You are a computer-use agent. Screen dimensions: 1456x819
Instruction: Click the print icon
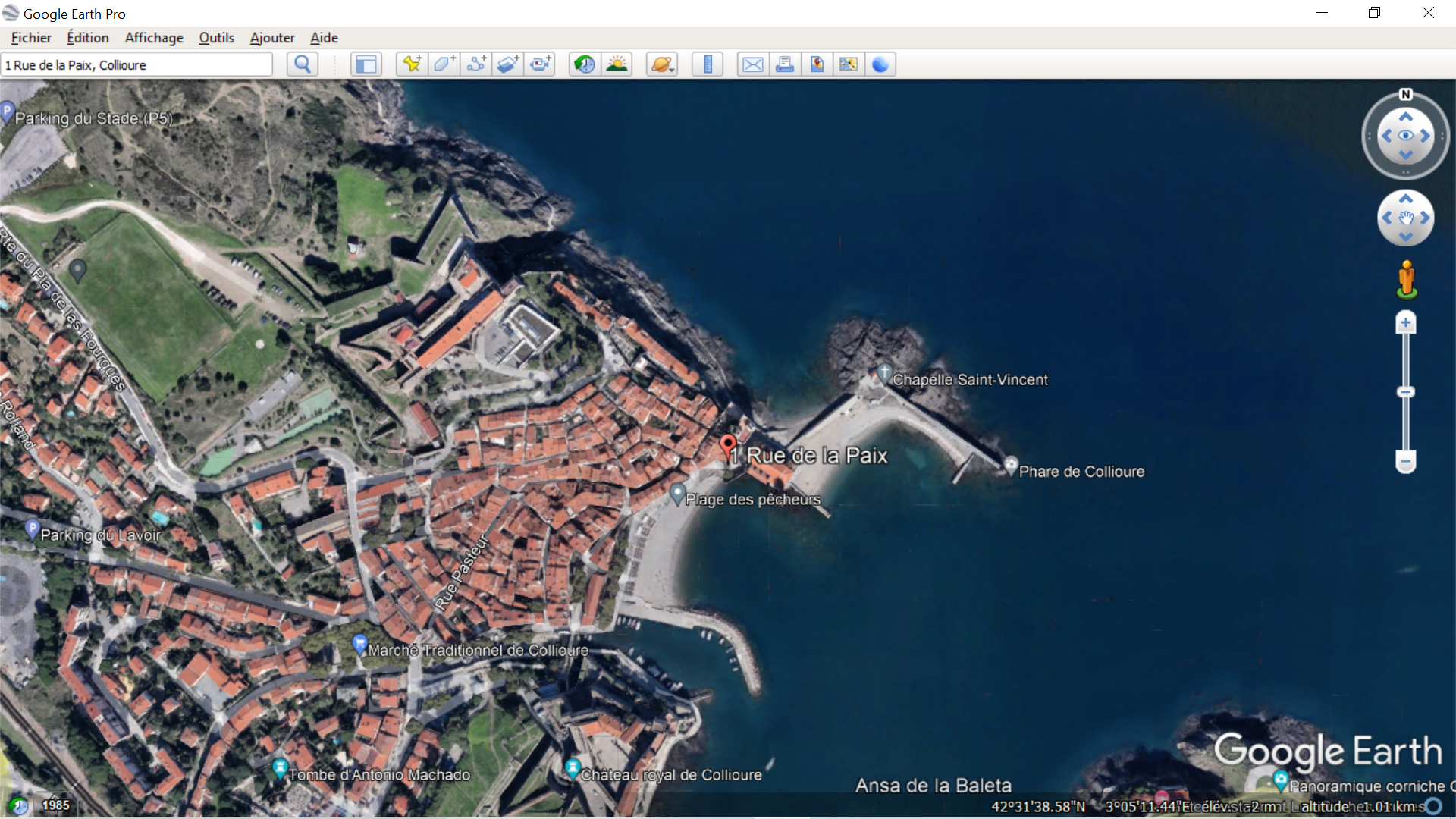[x=785, y=64]
